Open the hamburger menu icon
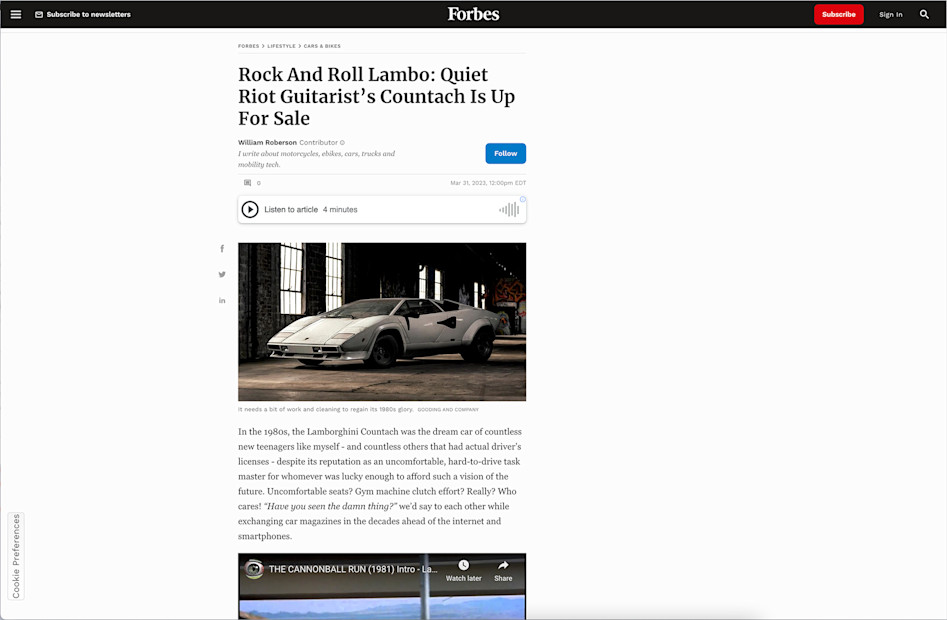 (16, 14)
